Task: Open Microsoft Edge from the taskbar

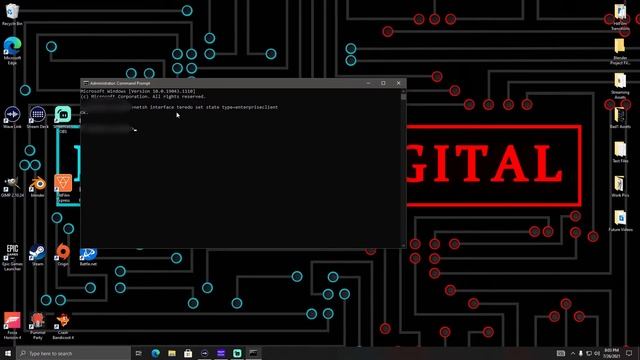Action: (x=156, y=353)
